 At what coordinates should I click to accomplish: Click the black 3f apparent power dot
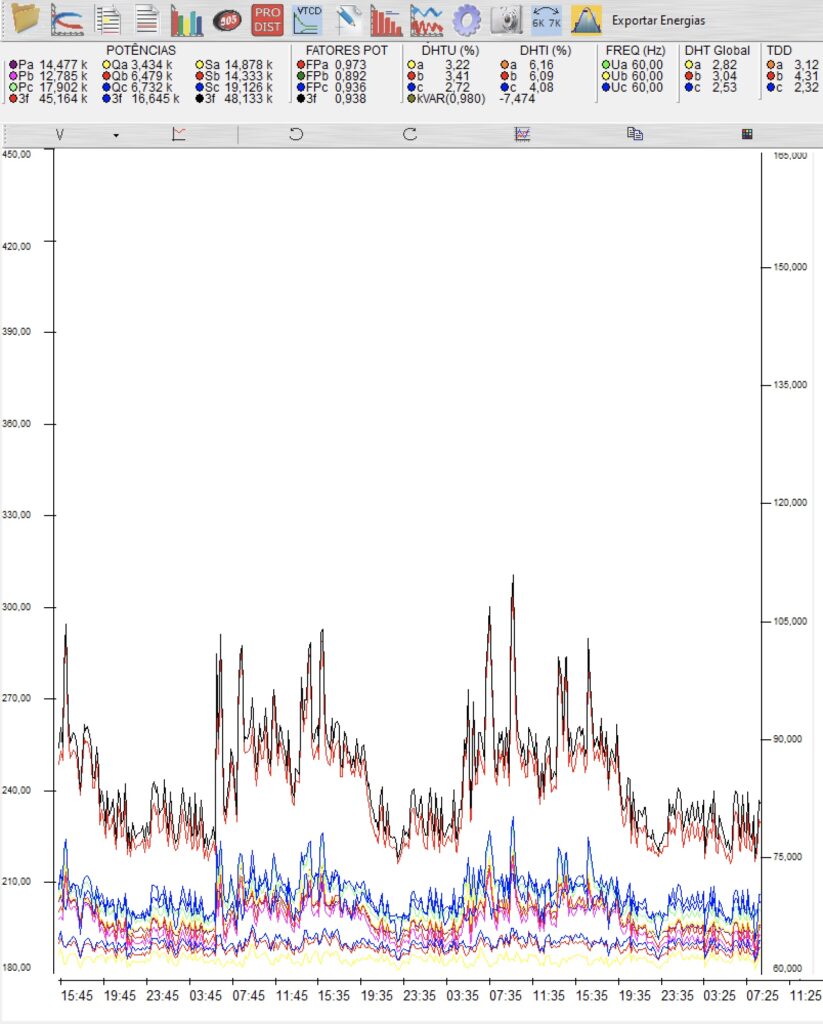click(x=198, y=98)
